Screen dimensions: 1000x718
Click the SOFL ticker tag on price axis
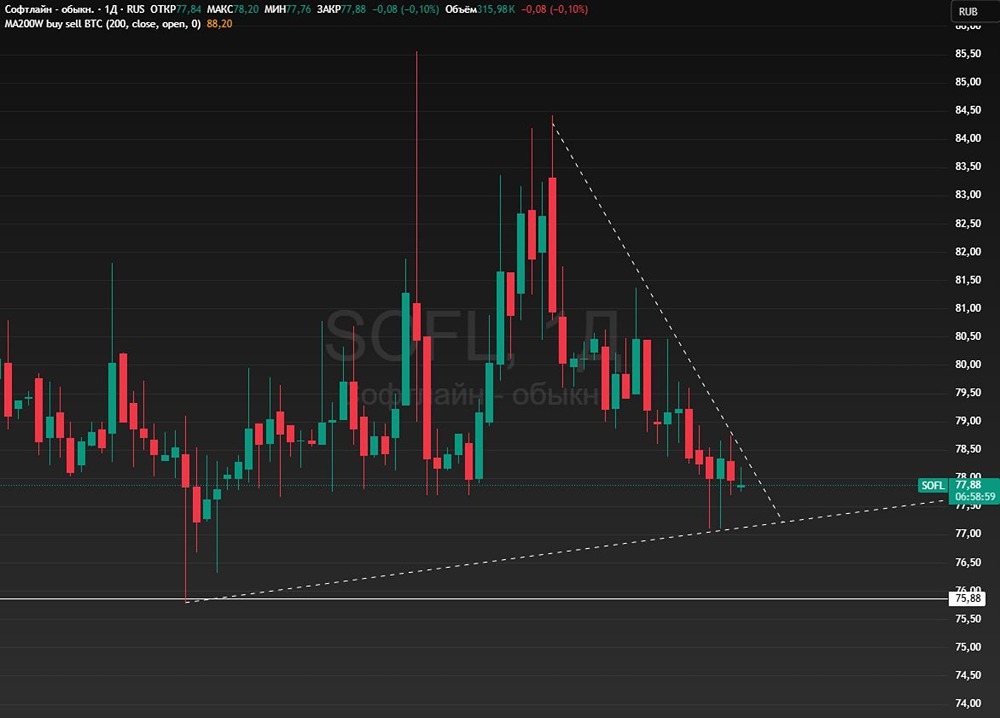pyautogui.click(x=933, y=485)
